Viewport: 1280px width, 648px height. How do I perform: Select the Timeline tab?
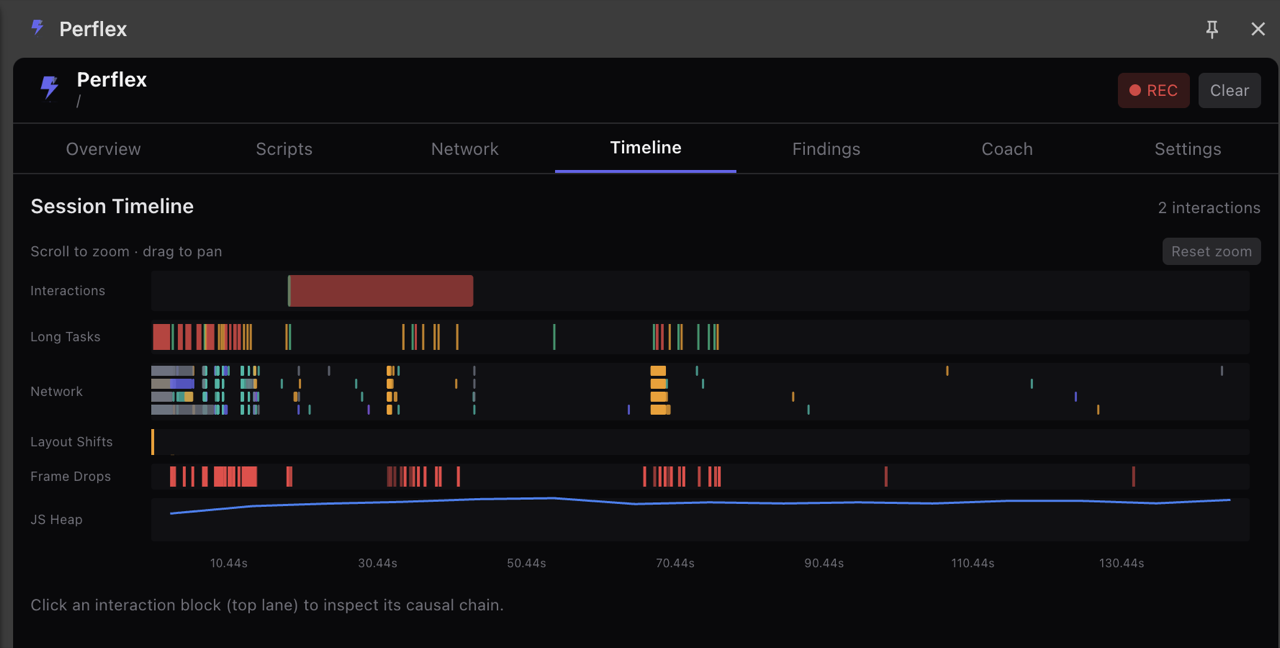[646, 148]
